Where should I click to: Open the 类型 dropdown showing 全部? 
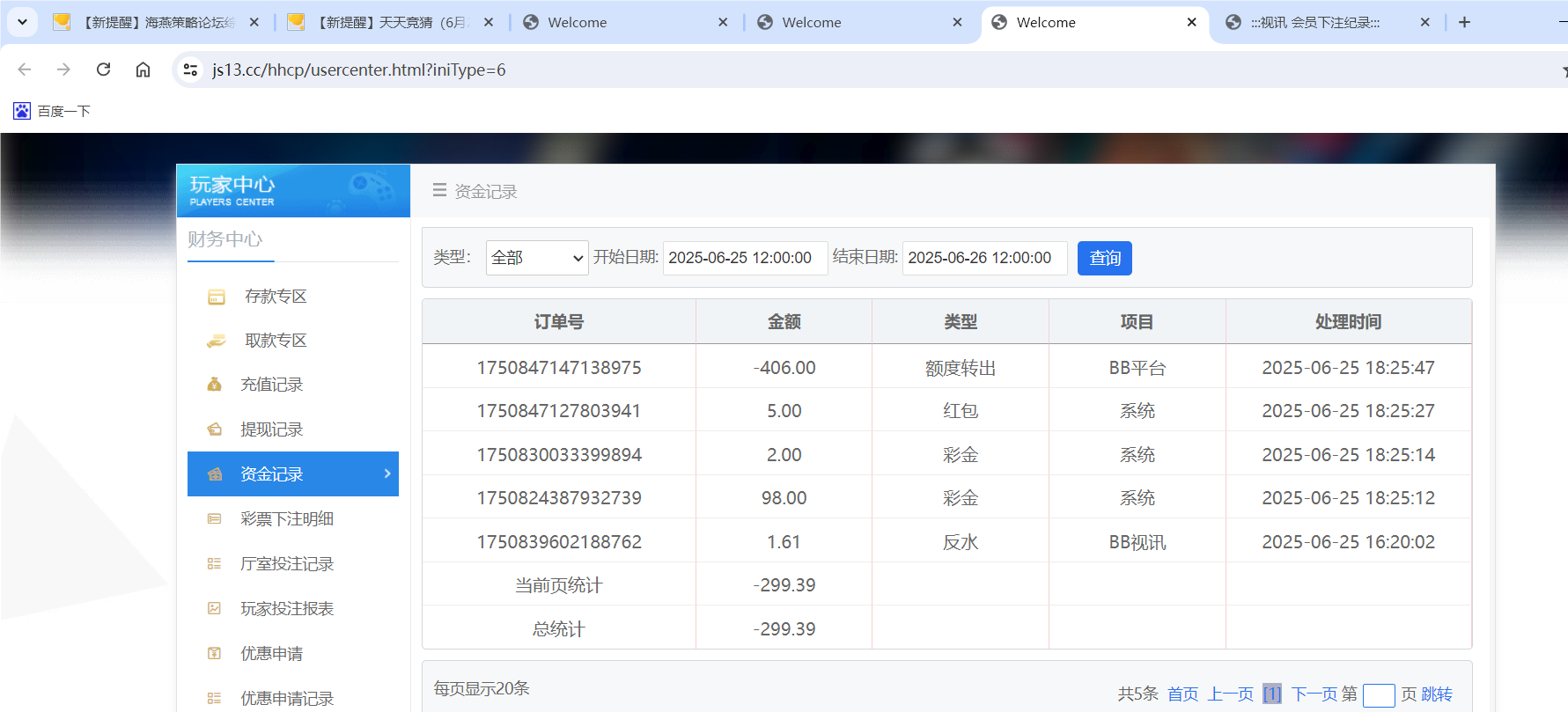[536, 258]
